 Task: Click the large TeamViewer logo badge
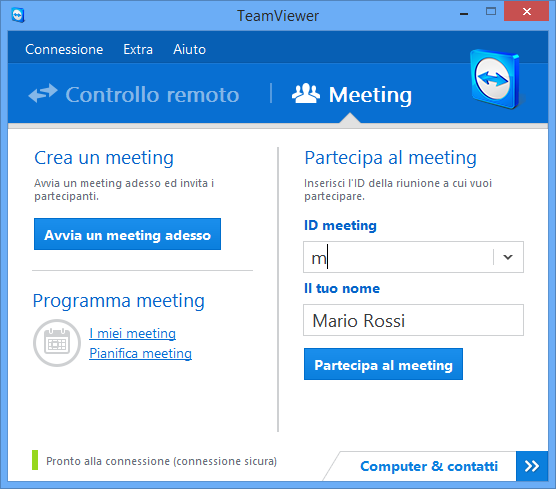click(495, 79)
